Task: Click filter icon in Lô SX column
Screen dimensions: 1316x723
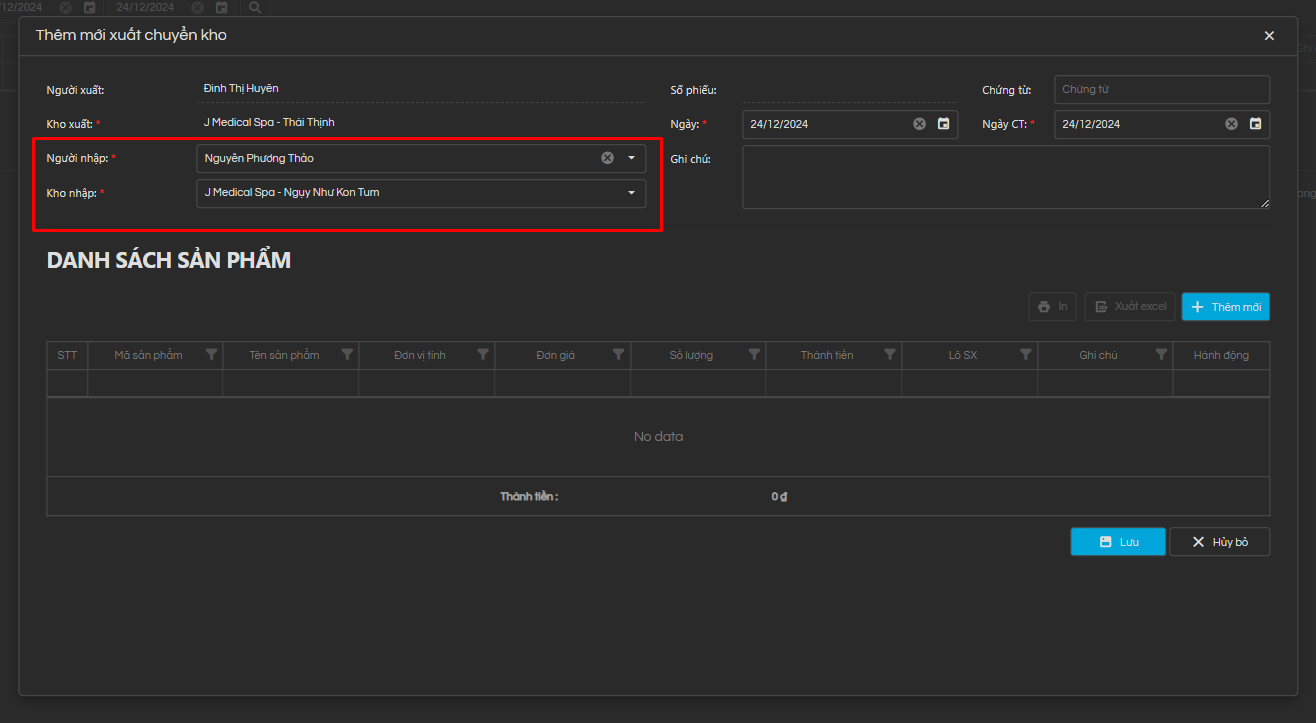Action: click(1025, 355)
